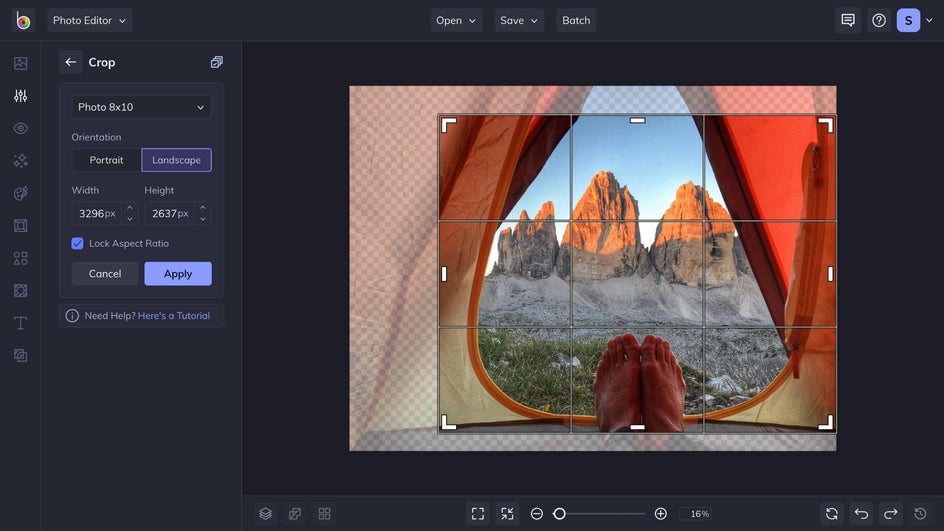Viewport: 944px width, 531px height.
Task: Decrease crop Width with down arrow
Action: click(129, 219)
